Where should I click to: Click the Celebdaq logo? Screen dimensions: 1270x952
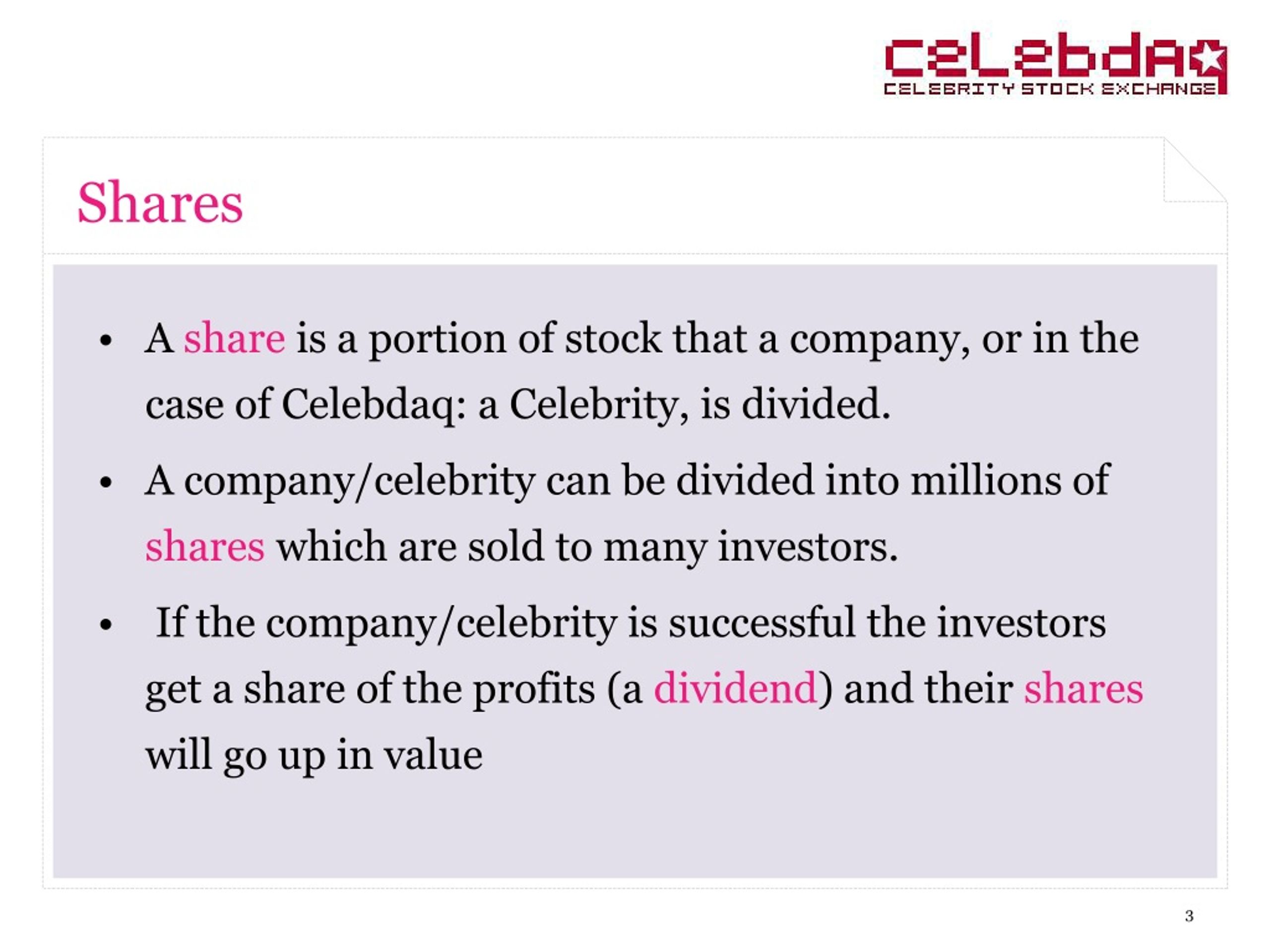pyautogui.click(x=1055, y=63)
